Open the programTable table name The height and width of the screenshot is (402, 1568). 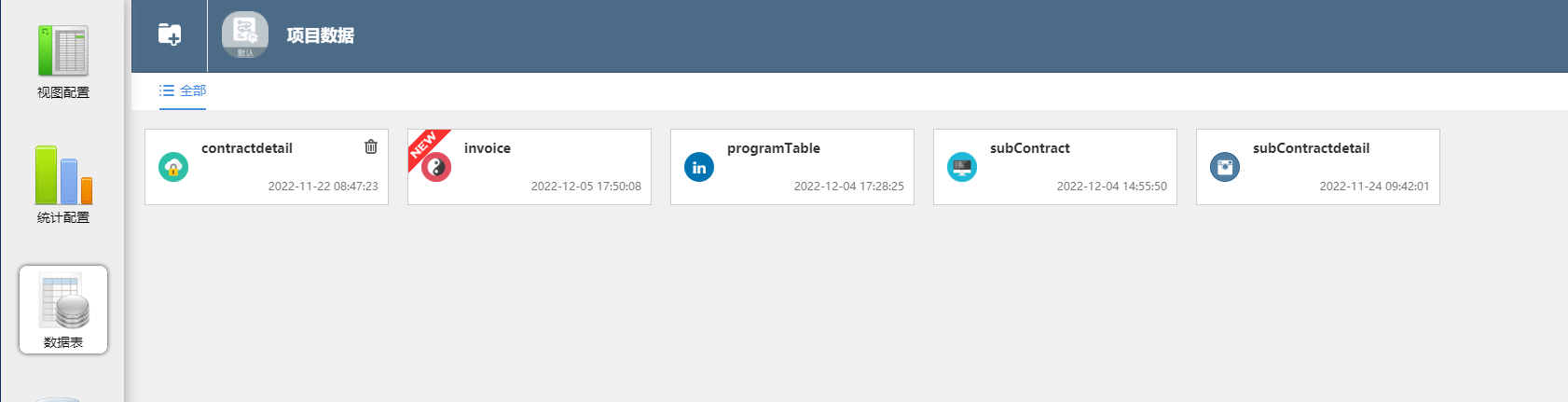[774, 148]
